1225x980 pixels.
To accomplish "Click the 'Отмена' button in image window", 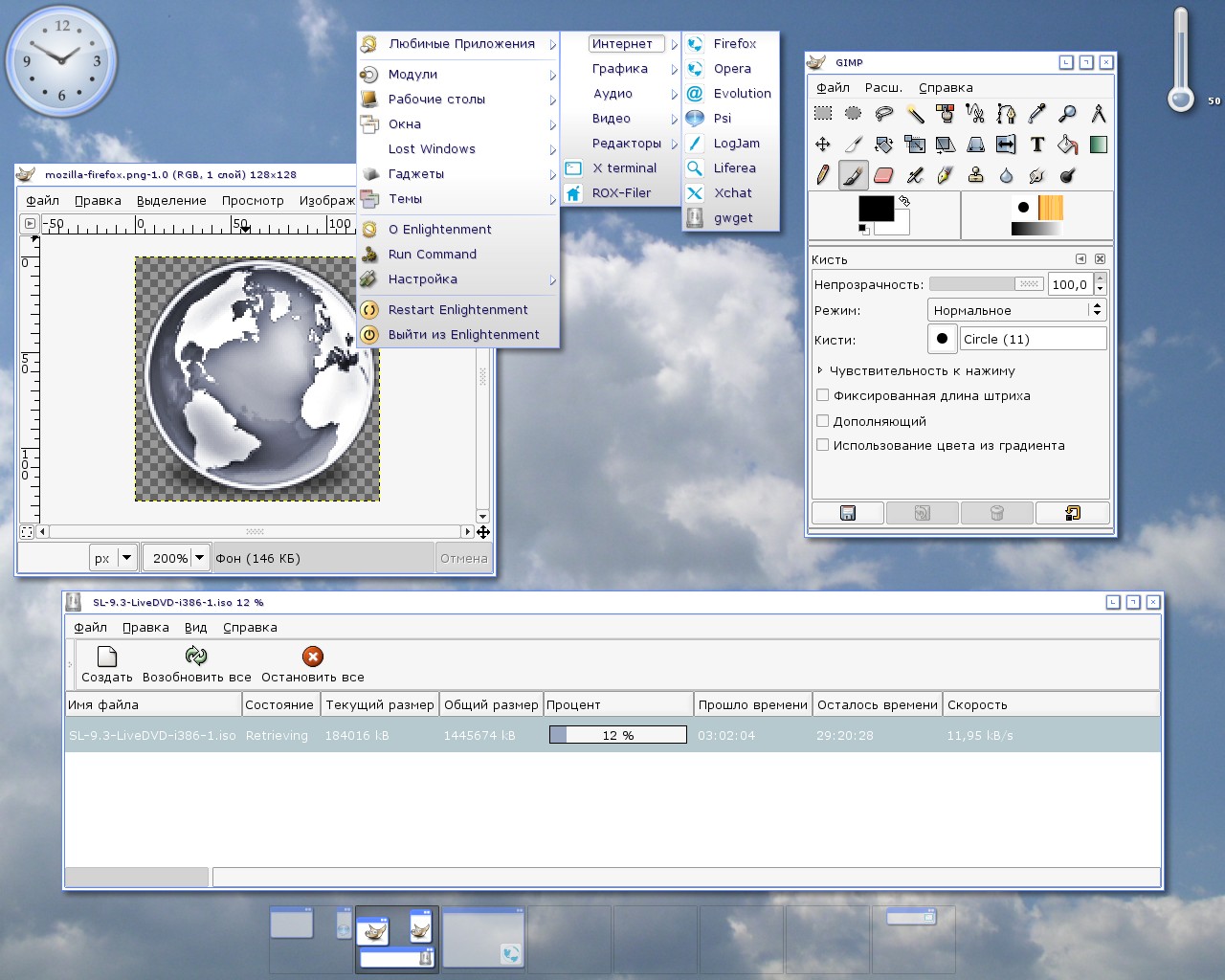I will [x=463, y=558].
